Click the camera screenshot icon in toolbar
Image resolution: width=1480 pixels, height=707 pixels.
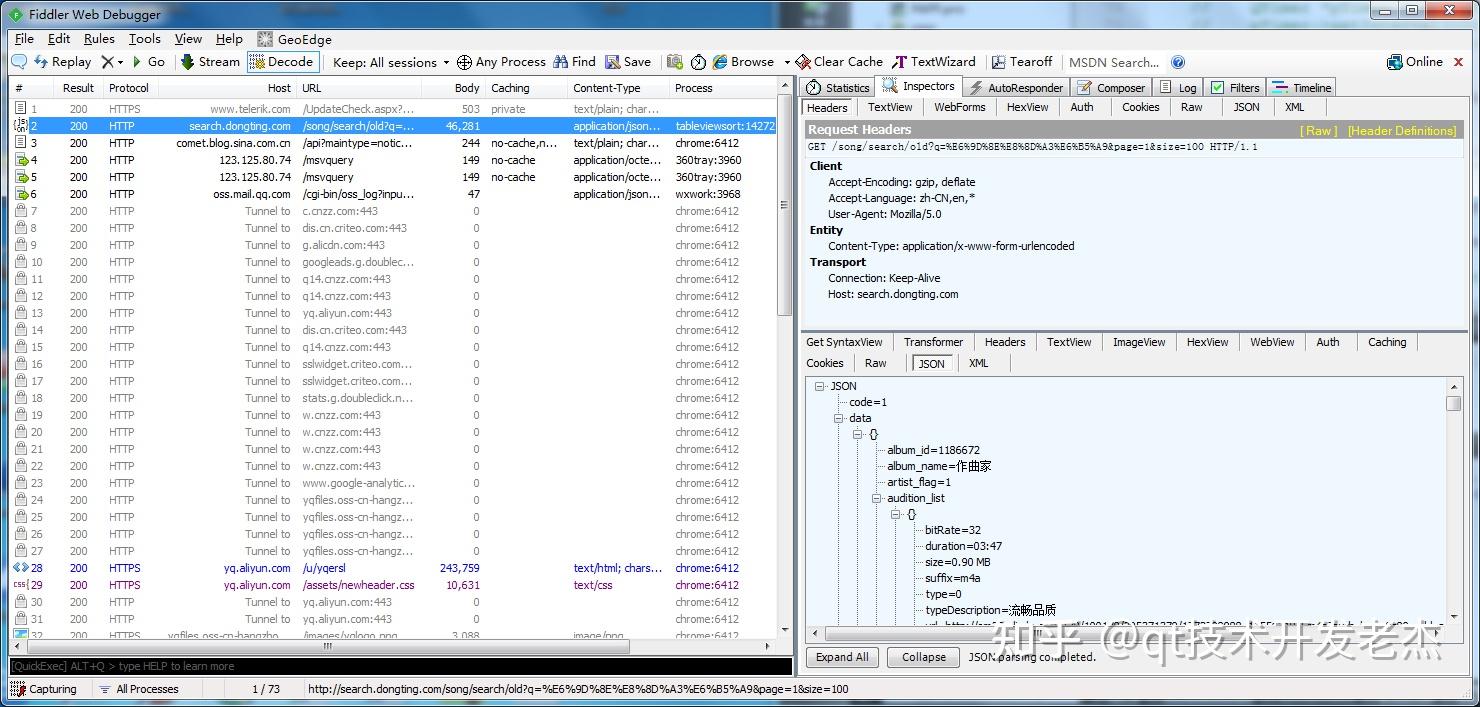675,62
